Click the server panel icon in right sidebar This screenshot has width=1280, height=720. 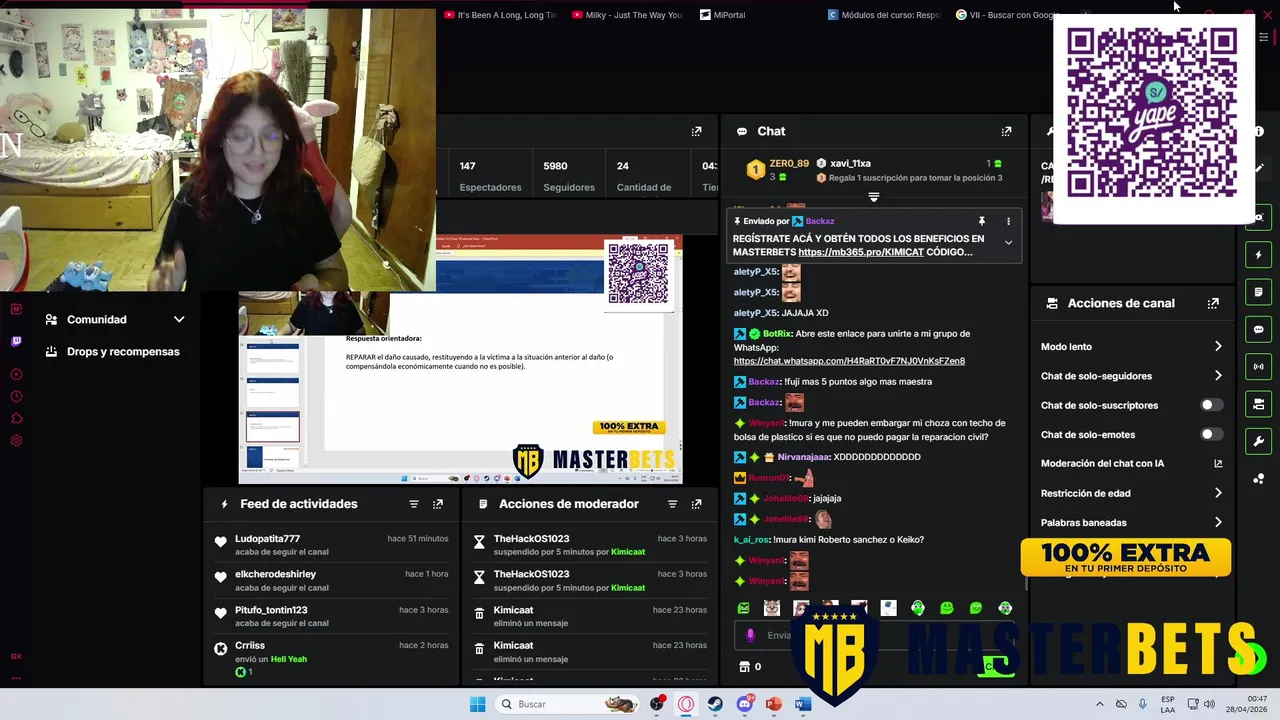[x=1258, y=404]
